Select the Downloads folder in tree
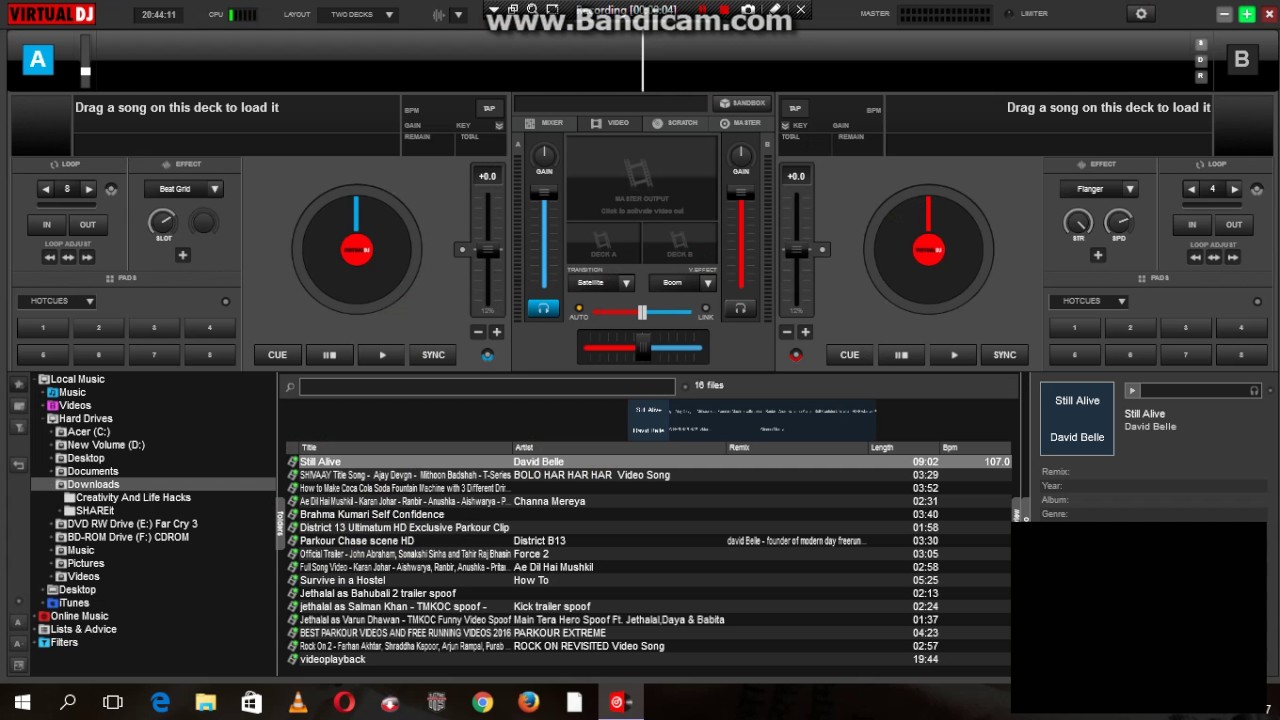The image size is (1280, 720). tap(92, 484)
